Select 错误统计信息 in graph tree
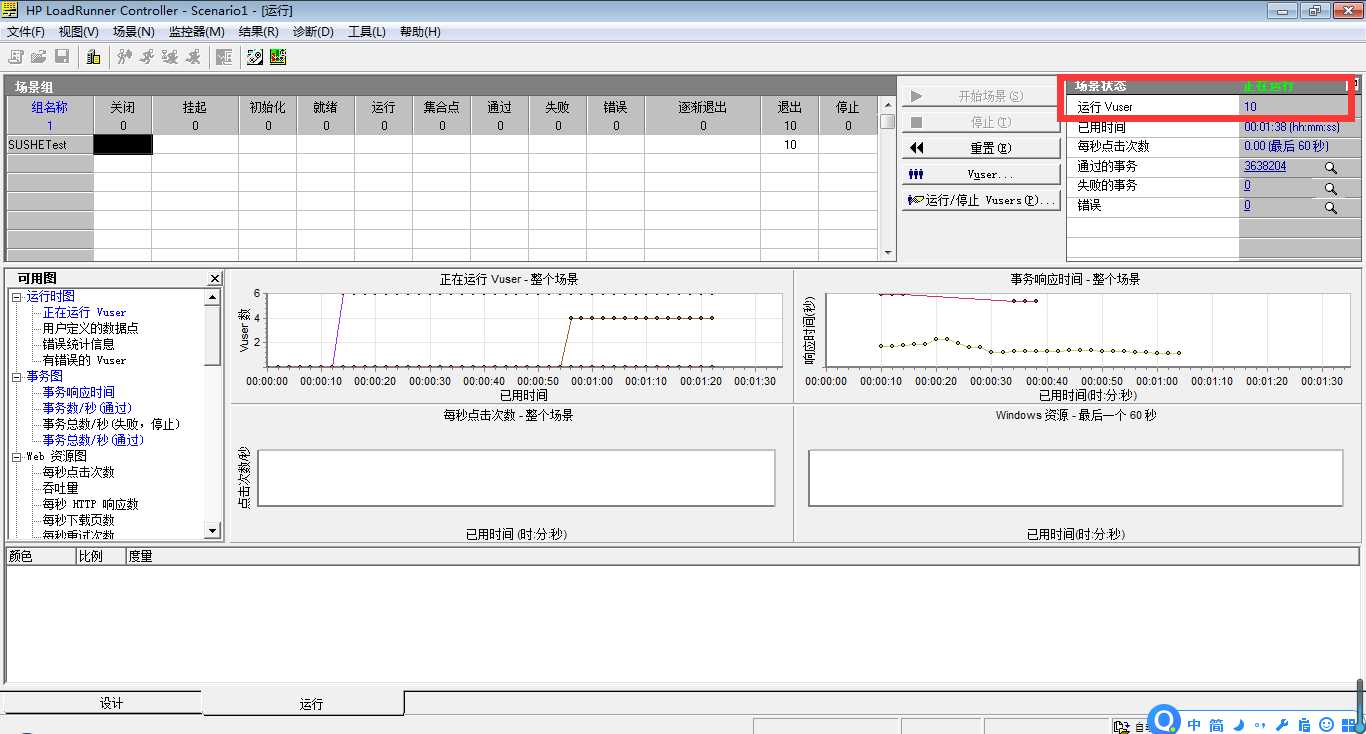Image resolution: width=1366 pixels, height=734 pixels. click(x=78, y=344)
